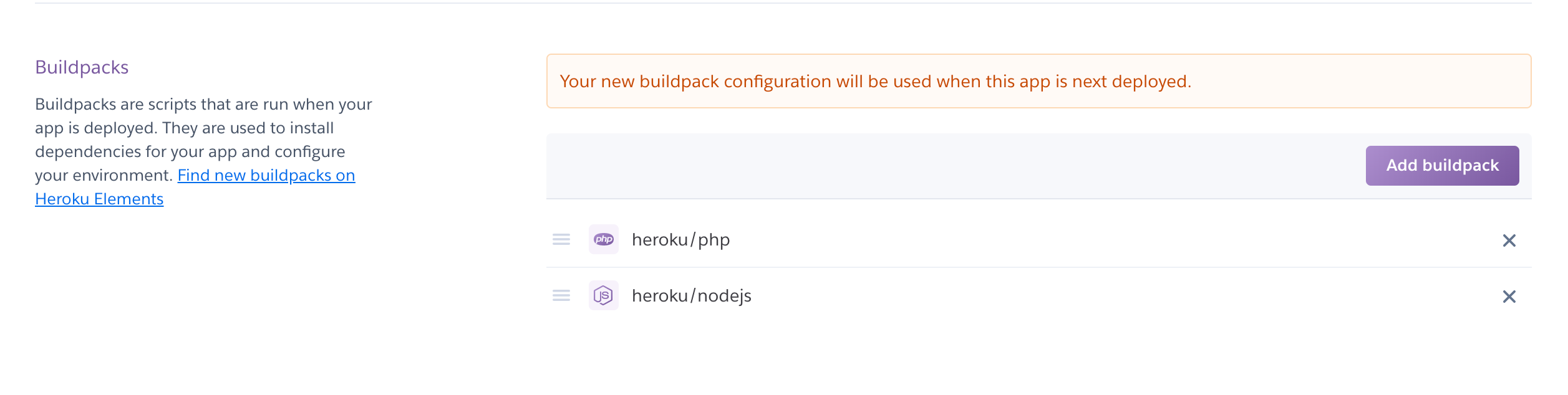The image size is (1568, 395).
Task: Click the drag handle beside heroku/php
Action: pos(561,240)
